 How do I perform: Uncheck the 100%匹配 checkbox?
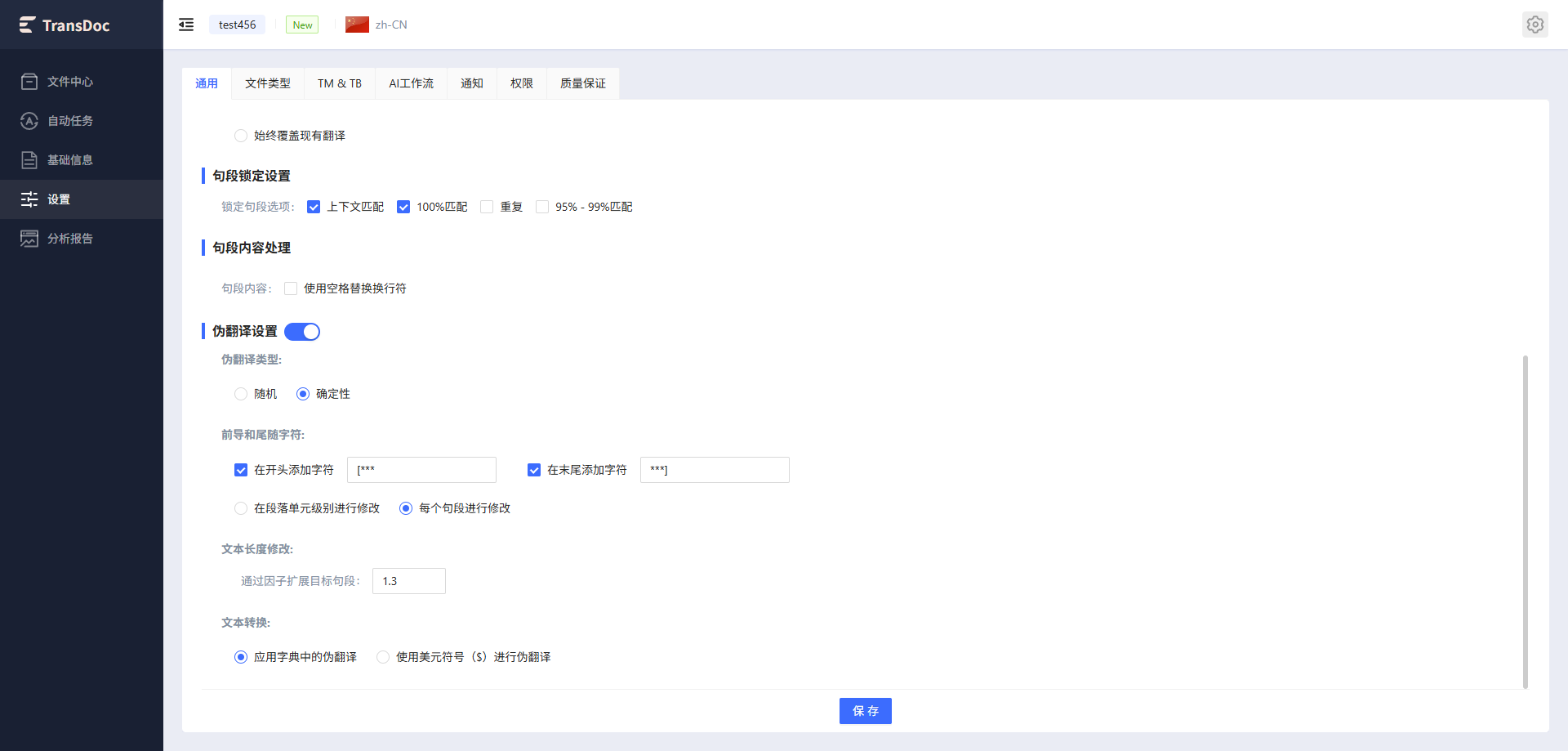(x=403, y=207)
